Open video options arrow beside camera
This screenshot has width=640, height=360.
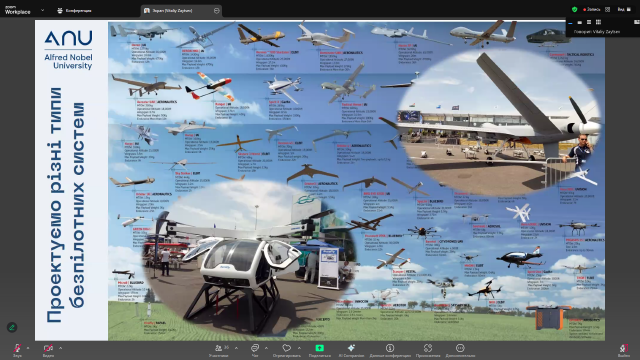(60, 348)
